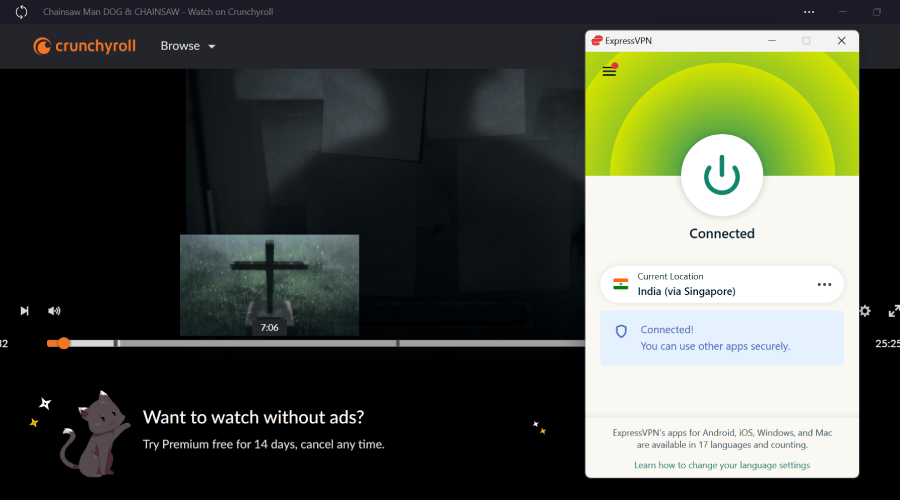Click the 25:25 total duration time
The width and height of the screenshot is (900, 500).
(887, 343)
